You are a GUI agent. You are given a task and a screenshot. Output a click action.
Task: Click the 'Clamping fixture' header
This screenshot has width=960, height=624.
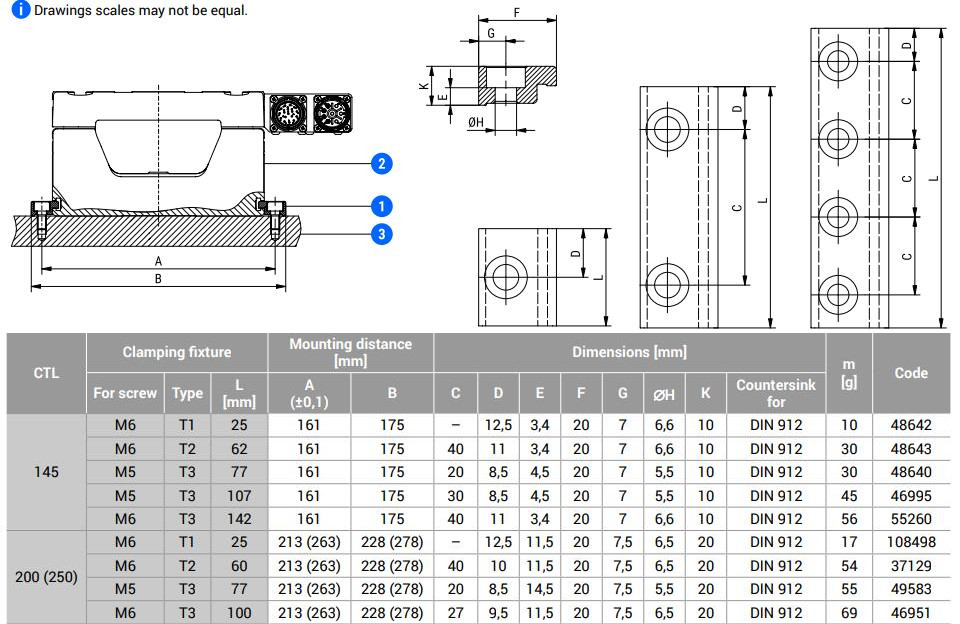(177, 352)
